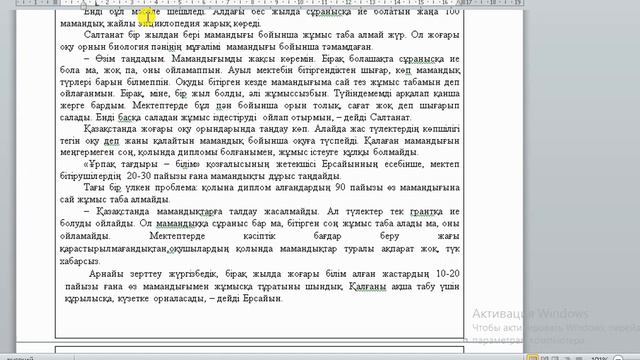The image size is (640, 360).
Task: Click the word "құрылысқа"
Action: coord(89,299)
